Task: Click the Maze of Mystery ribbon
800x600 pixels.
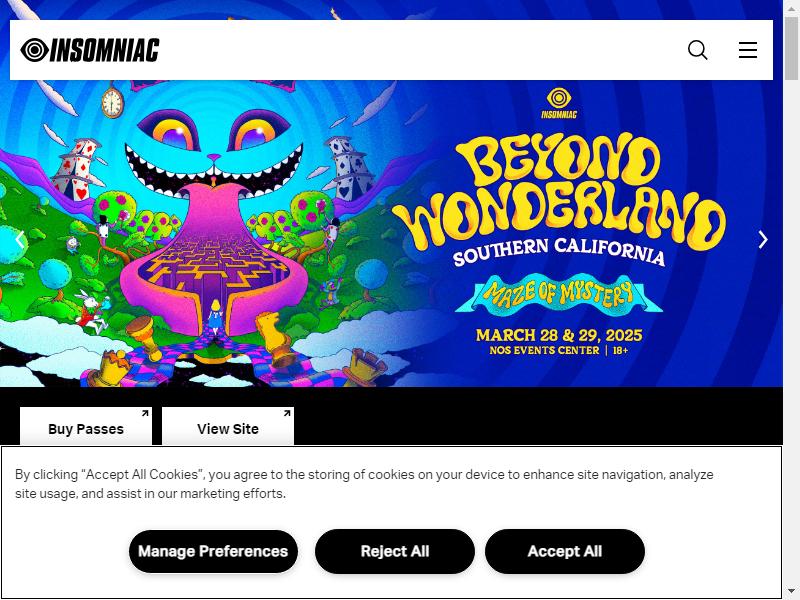Action: click(x=559, y=294)
